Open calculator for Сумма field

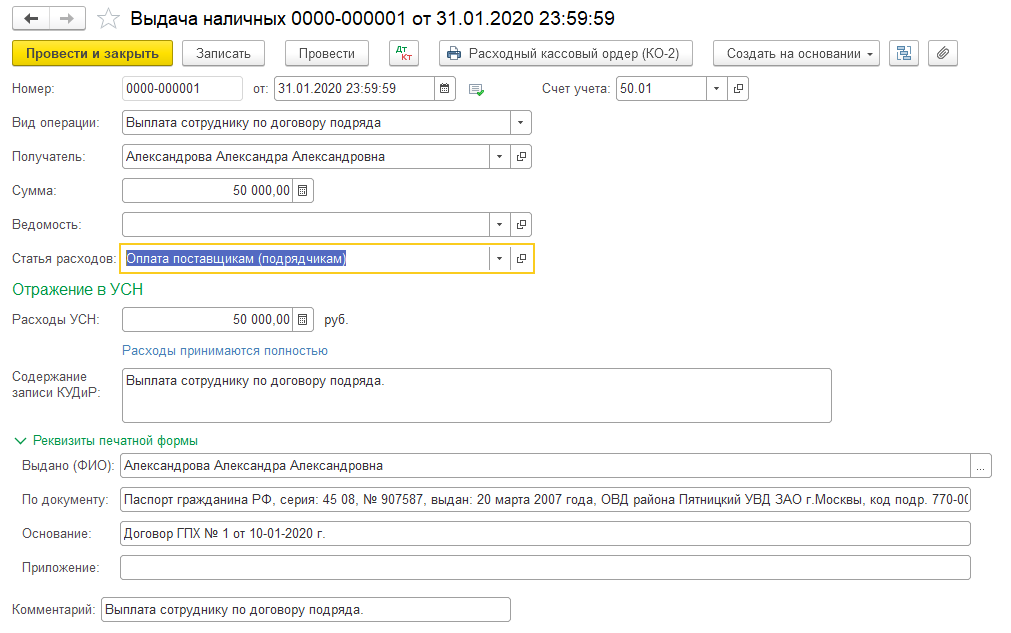[x=304, y=190]
